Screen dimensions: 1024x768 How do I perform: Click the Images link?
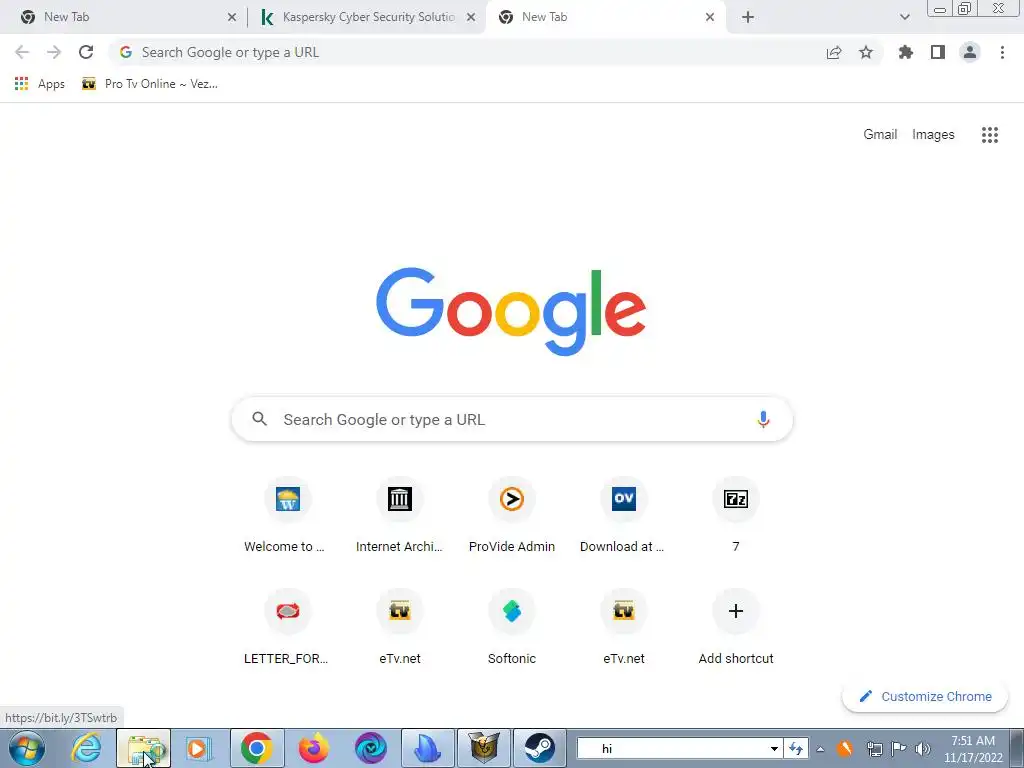click(933, 135)
